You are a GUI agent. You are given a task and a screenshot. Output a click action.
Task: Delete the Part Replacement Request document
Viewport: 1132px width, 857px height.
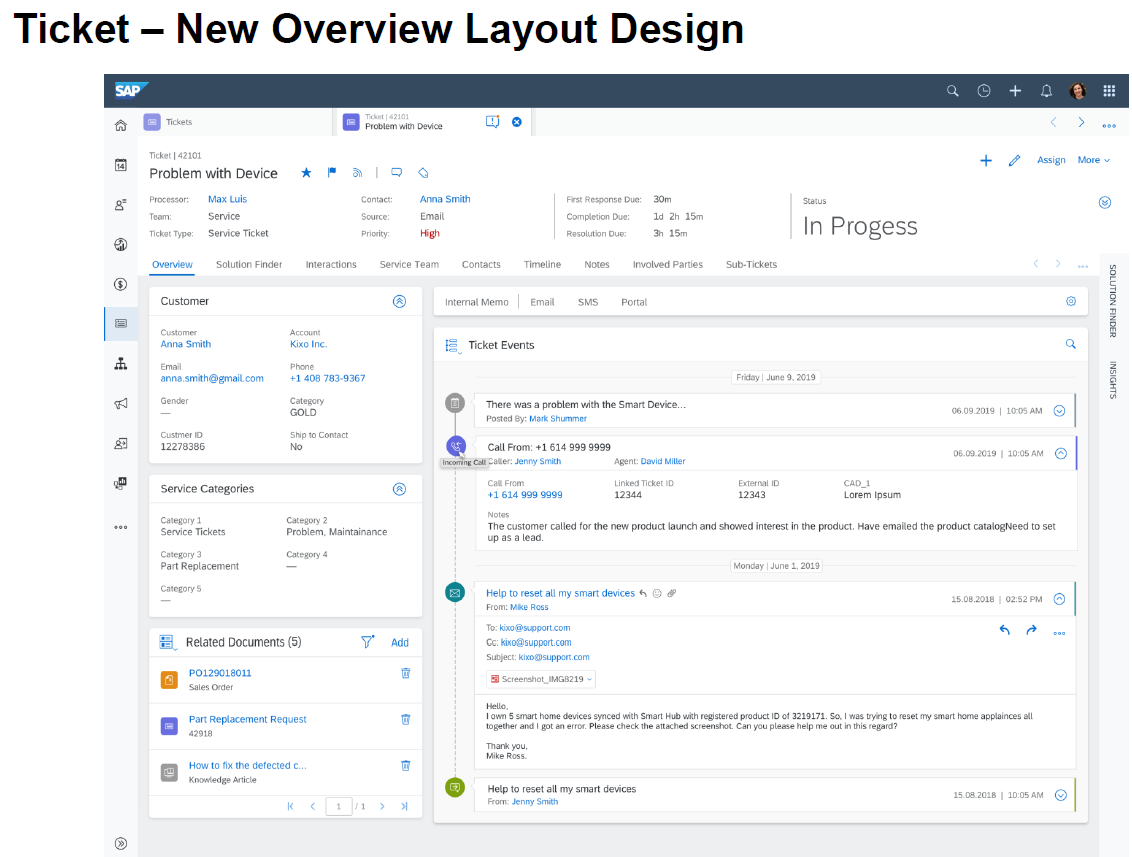point(406,719)
